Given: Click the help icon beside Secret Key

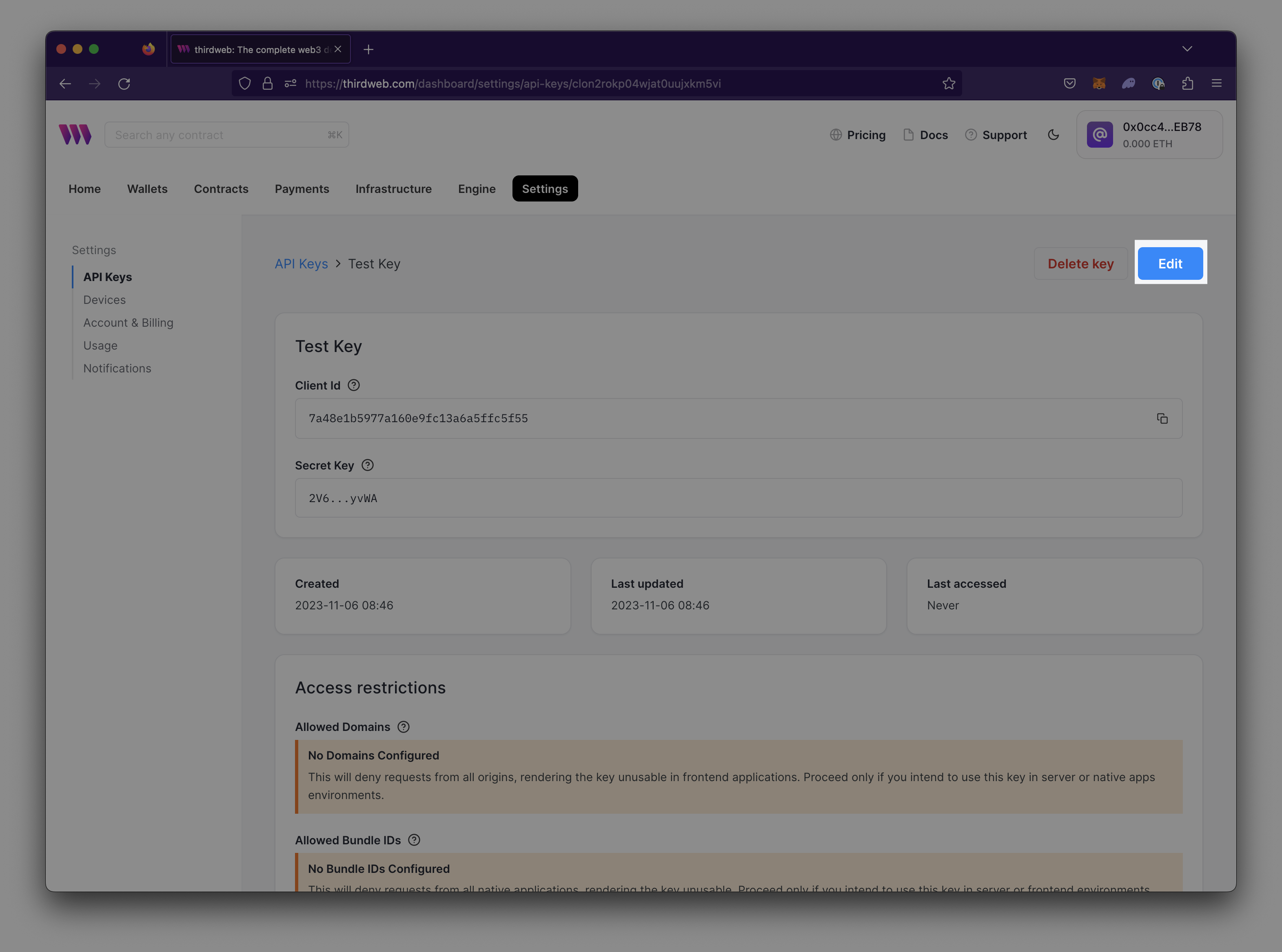Looking at the screenshot, I should pyautogui.click(x=368, y=465).
